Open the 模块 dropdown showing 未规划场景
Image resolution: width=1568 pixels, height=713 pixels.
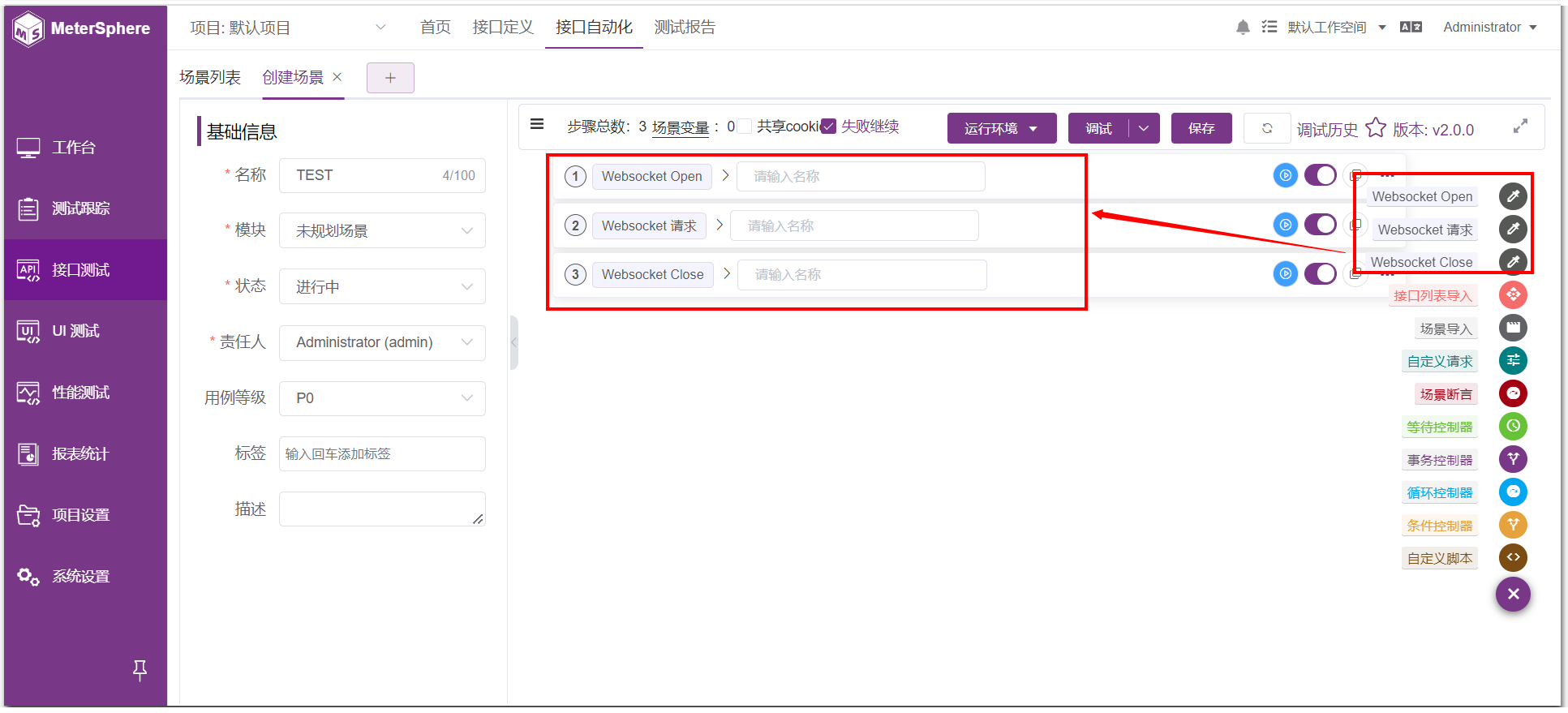[382, 231]
